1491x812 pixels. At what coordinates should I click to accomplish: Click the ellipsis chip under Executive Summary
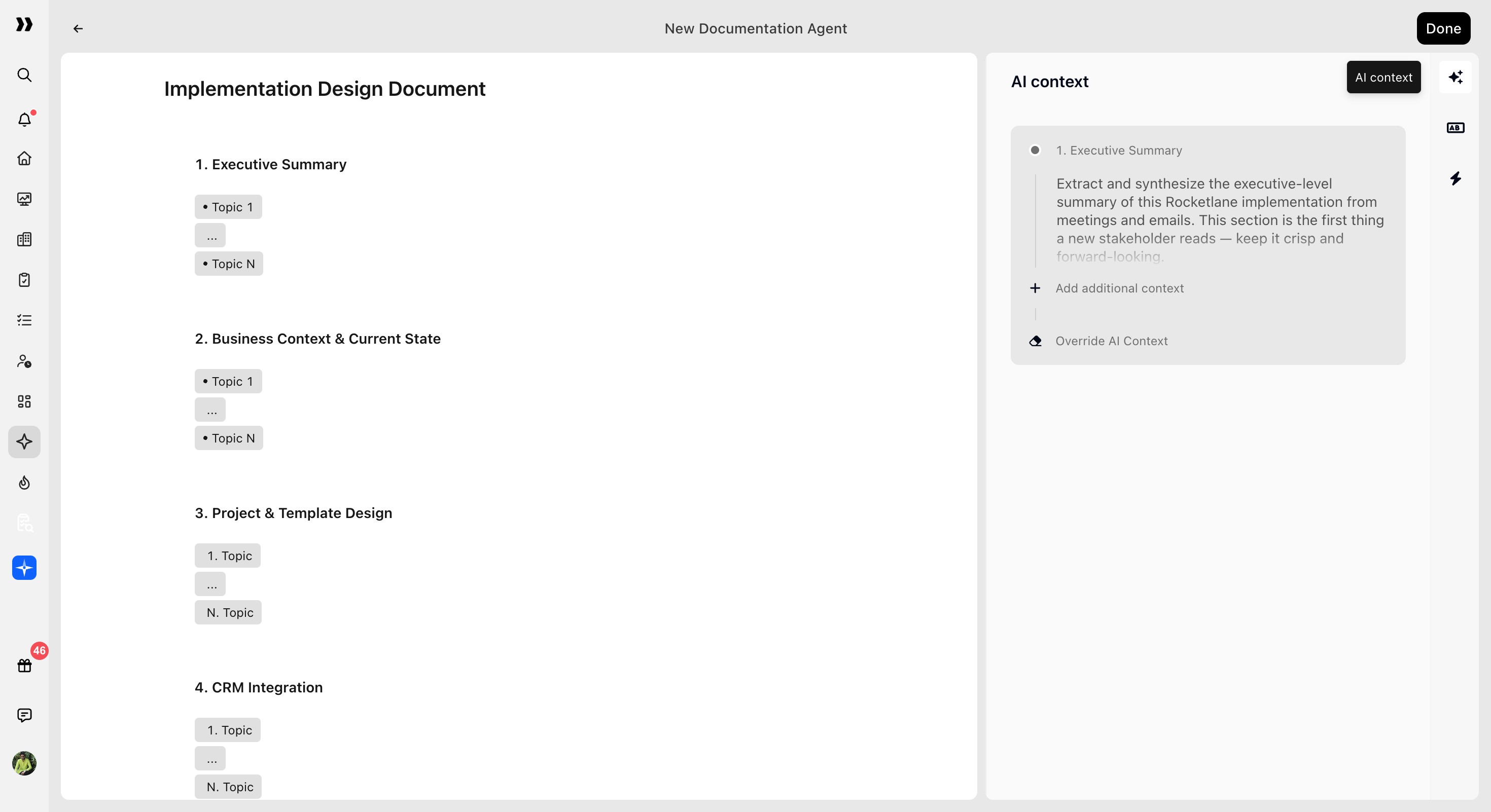tap(210, 235)
